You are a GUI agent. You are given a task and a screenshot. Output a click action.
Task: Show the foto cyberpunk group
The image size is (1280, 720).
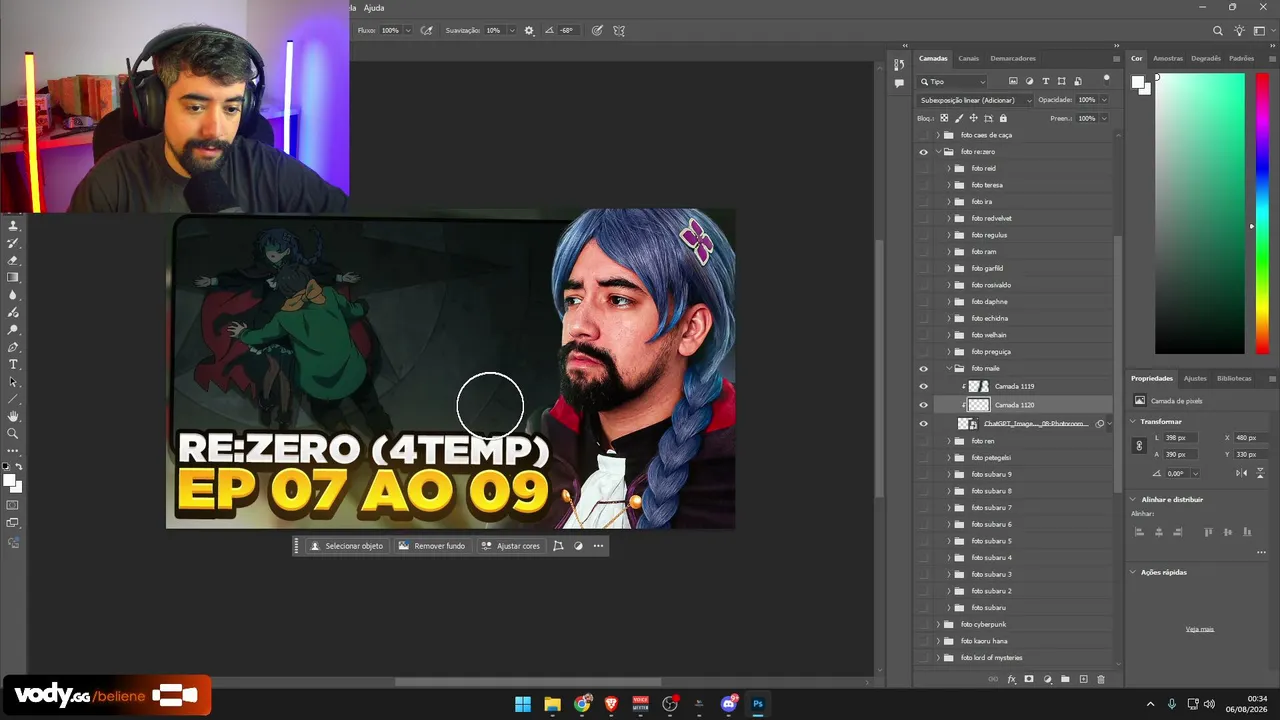[923, 624]
